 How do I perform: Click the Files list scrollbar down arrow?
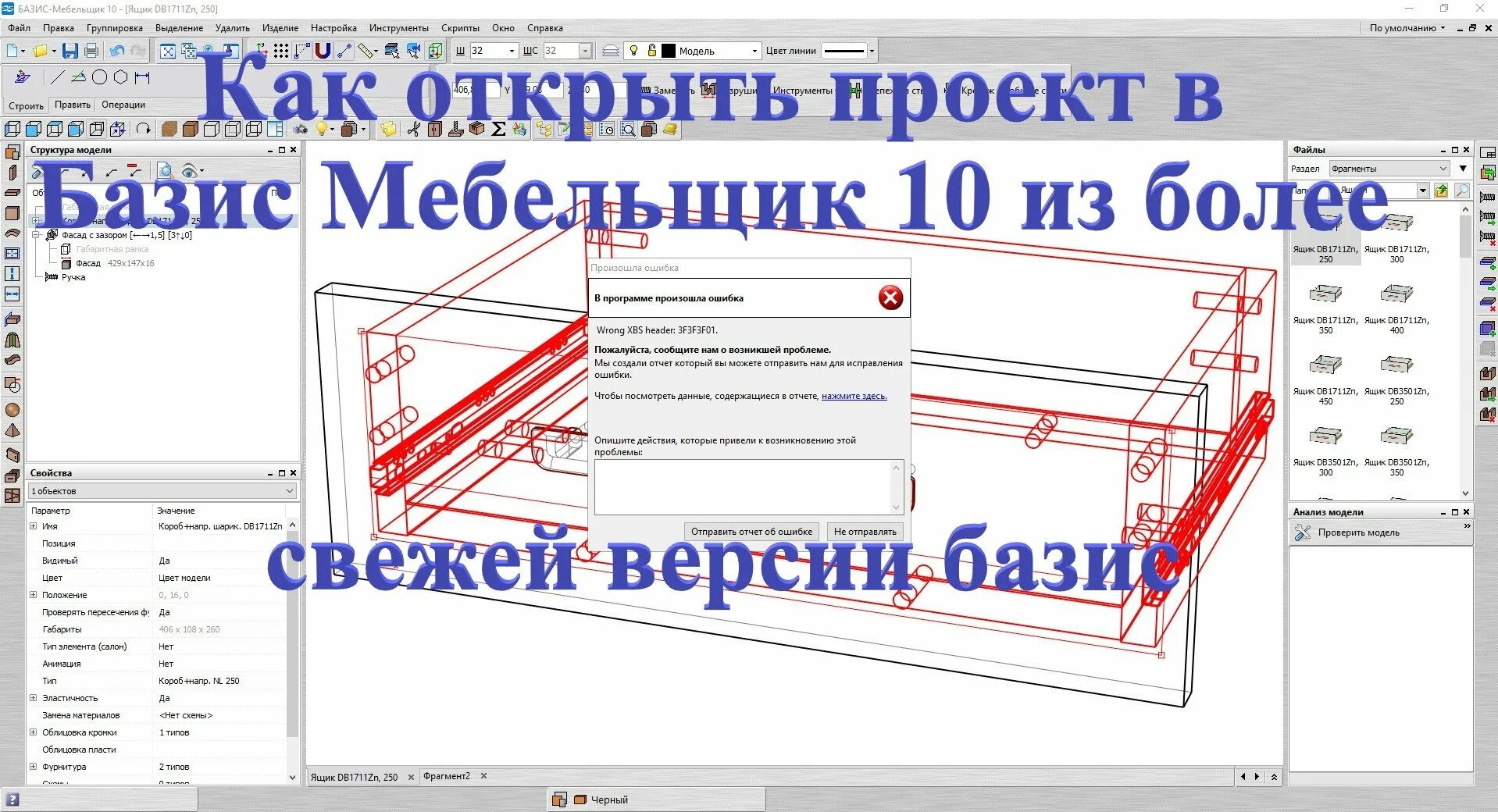tap(1465, 493)
